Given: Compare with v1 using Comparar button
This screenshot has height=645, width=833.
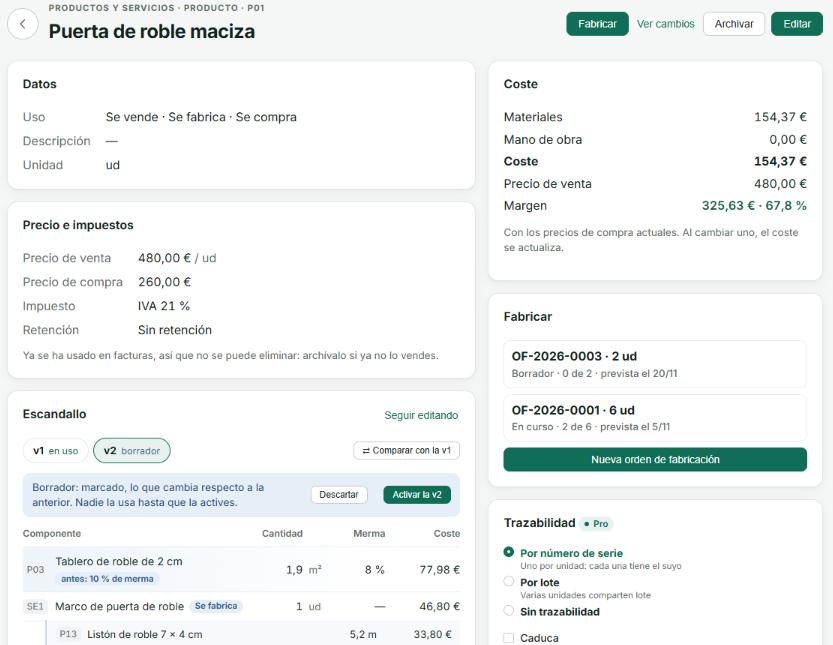Looking at the screenshot, I should (406, 451).
